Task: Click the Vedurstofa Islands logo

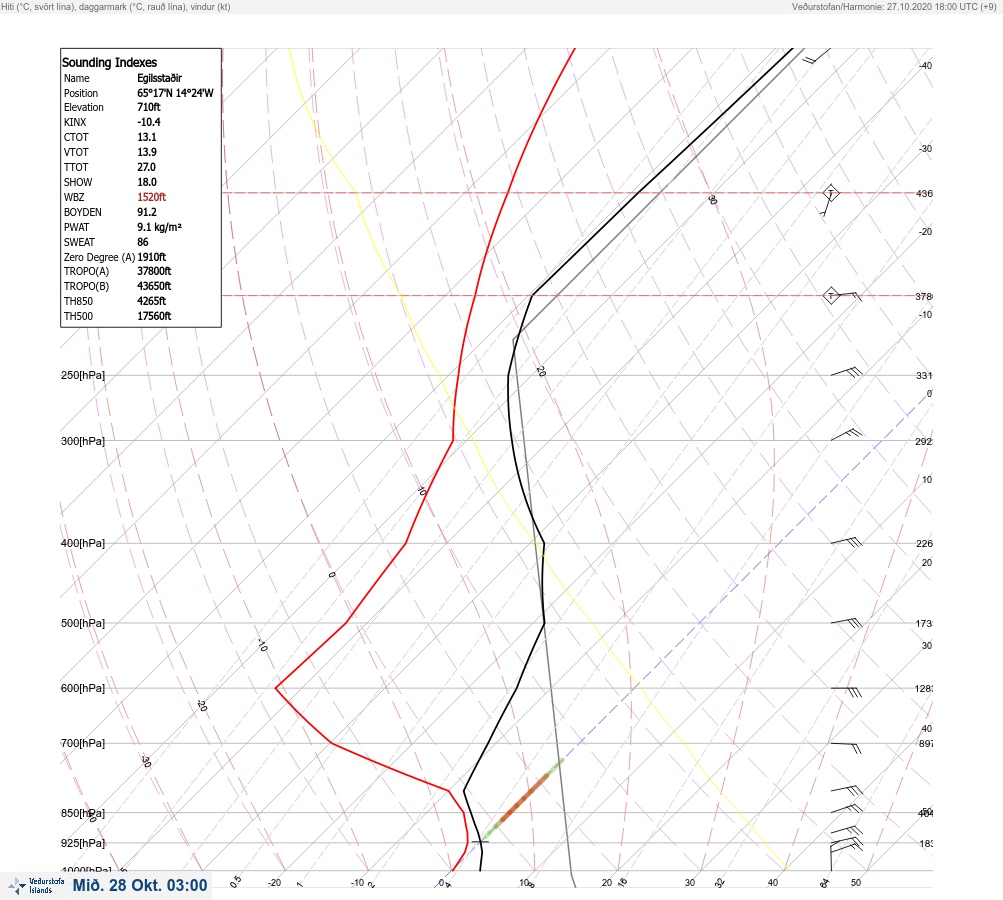Action: [x=36, y=886]
